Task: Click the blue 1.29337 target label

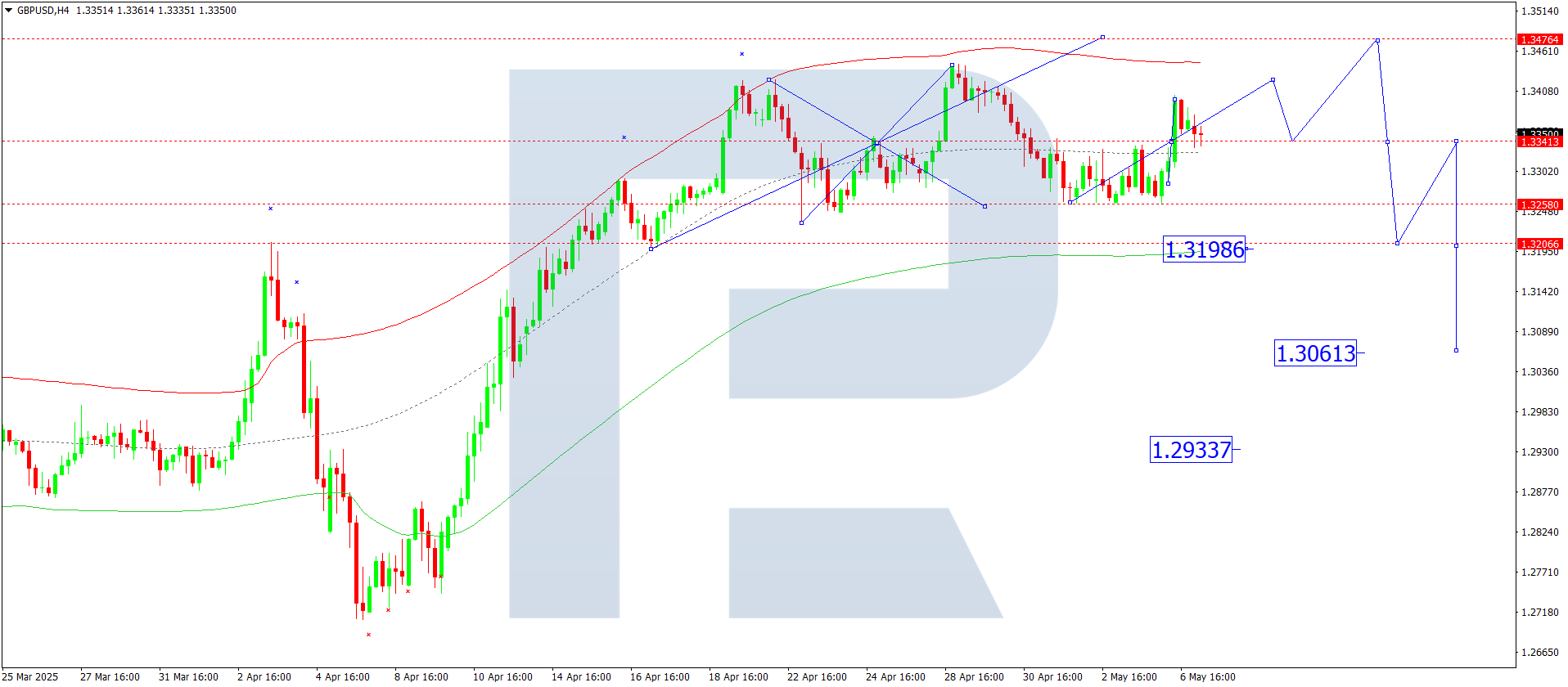Action: tap(1191, 450)
